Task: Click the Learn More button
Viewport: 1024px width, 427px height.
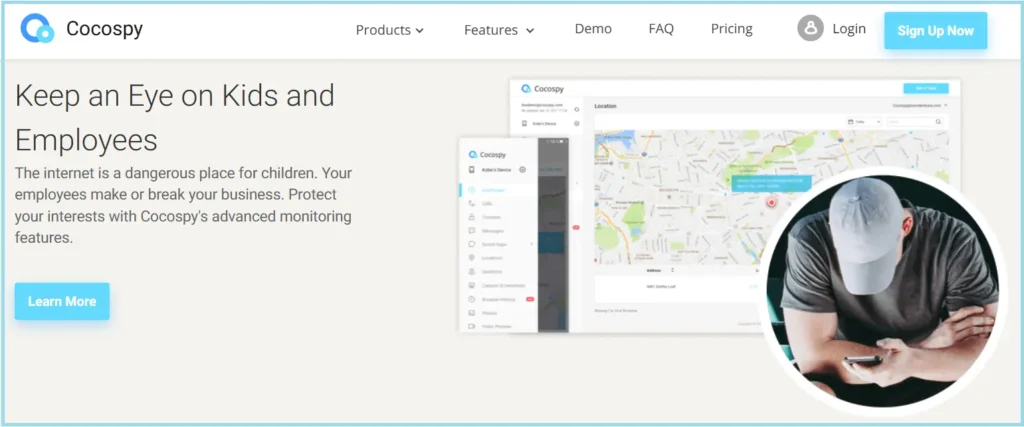Action: pyautogui.click(x=62, y=301)
